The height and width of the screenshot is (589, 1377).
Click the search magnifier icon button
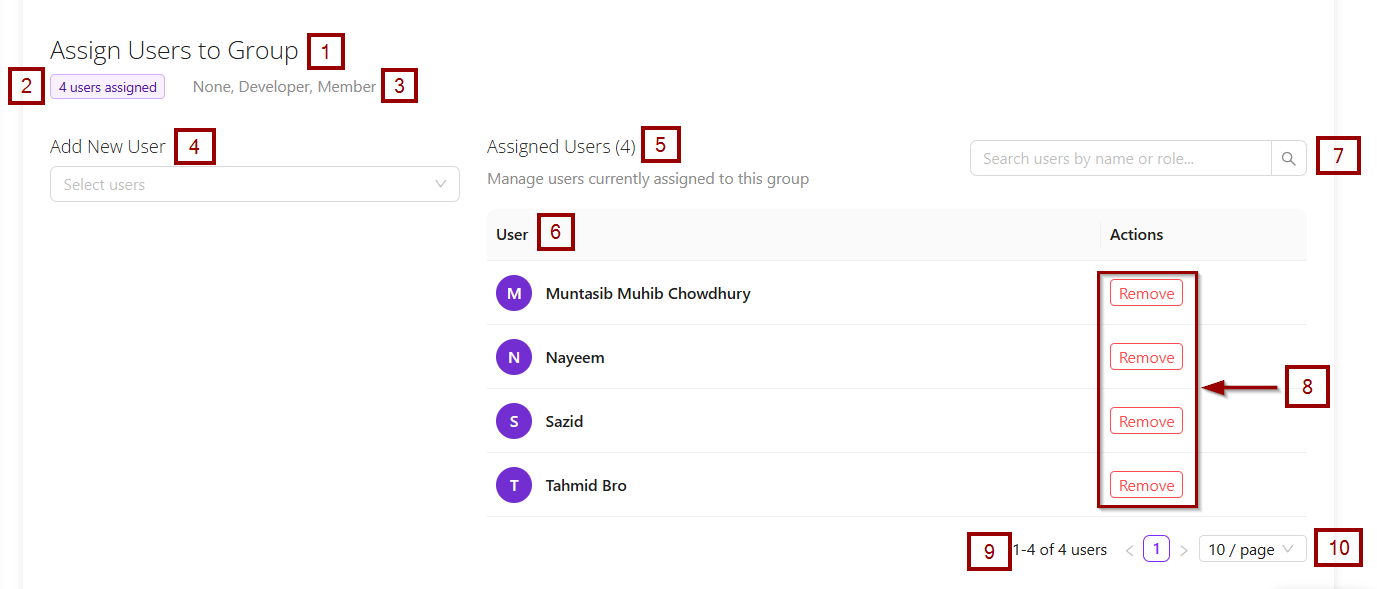coord(1288,158)
